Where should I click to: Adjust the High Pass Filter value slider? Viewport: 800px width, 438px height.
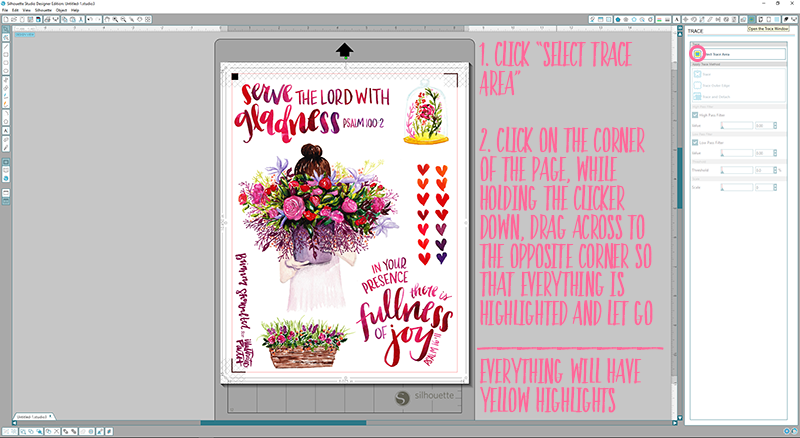coord(737,126)
